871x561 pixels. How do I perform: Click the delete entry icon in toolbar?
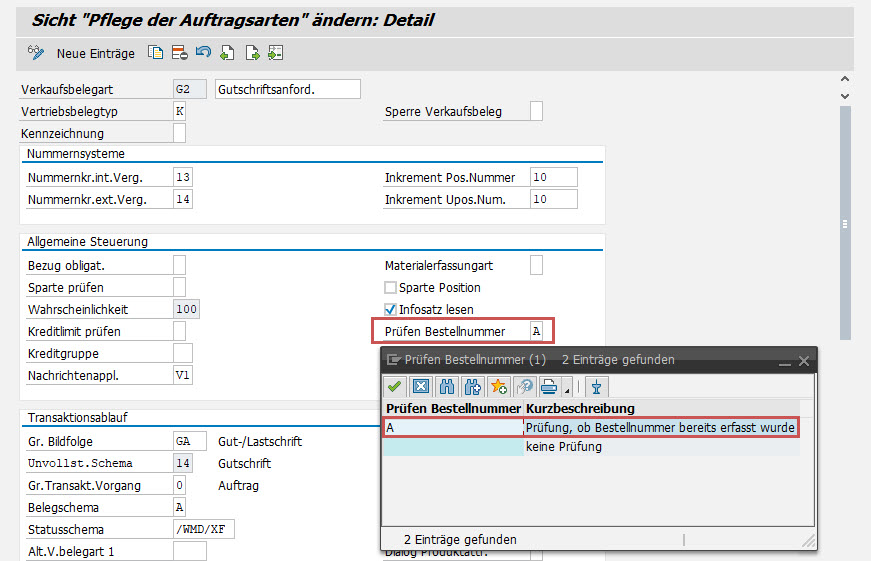179,53
